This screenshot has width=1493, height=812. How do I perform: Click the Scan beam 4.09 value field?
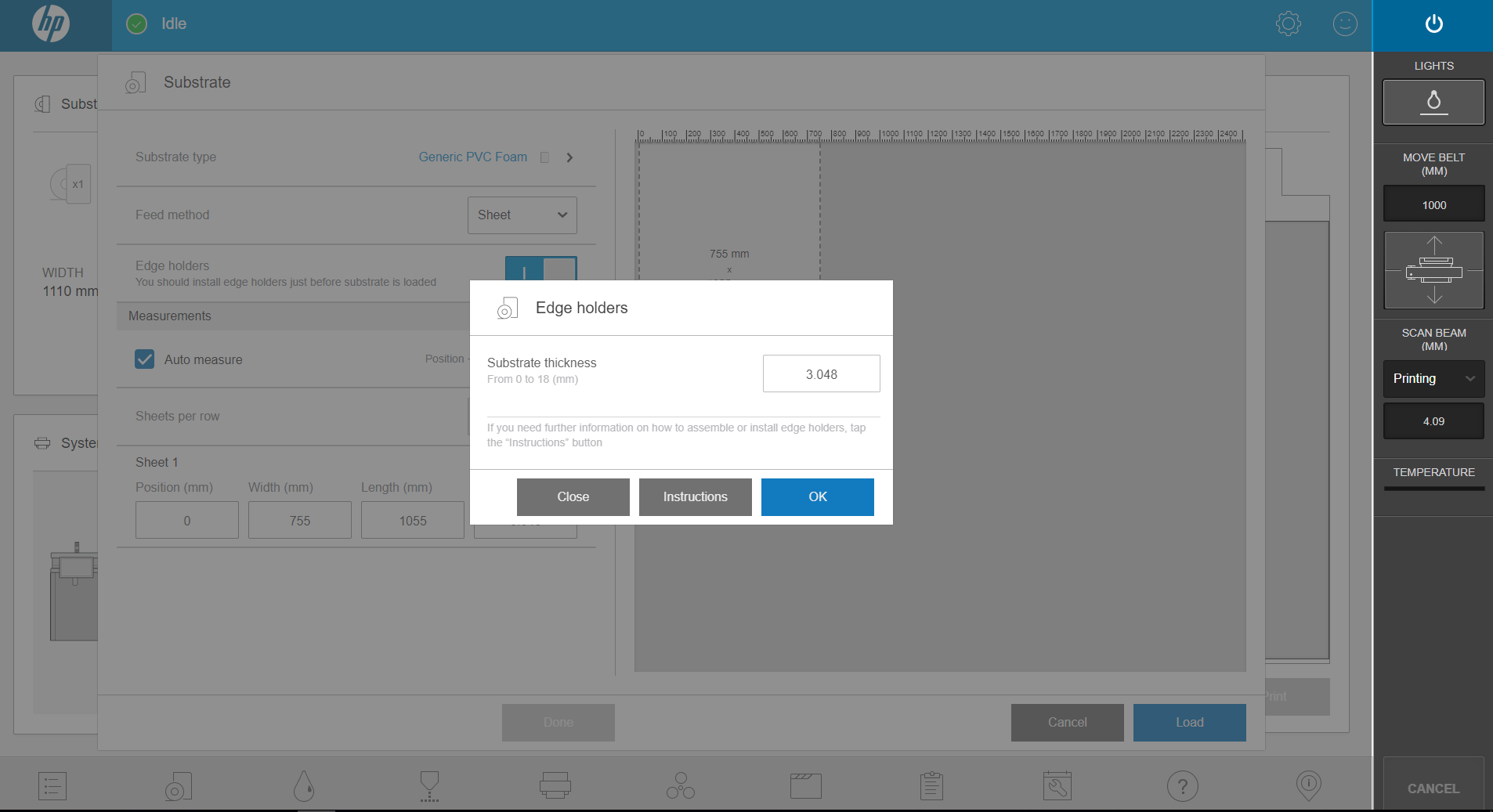pos(1433,421)
